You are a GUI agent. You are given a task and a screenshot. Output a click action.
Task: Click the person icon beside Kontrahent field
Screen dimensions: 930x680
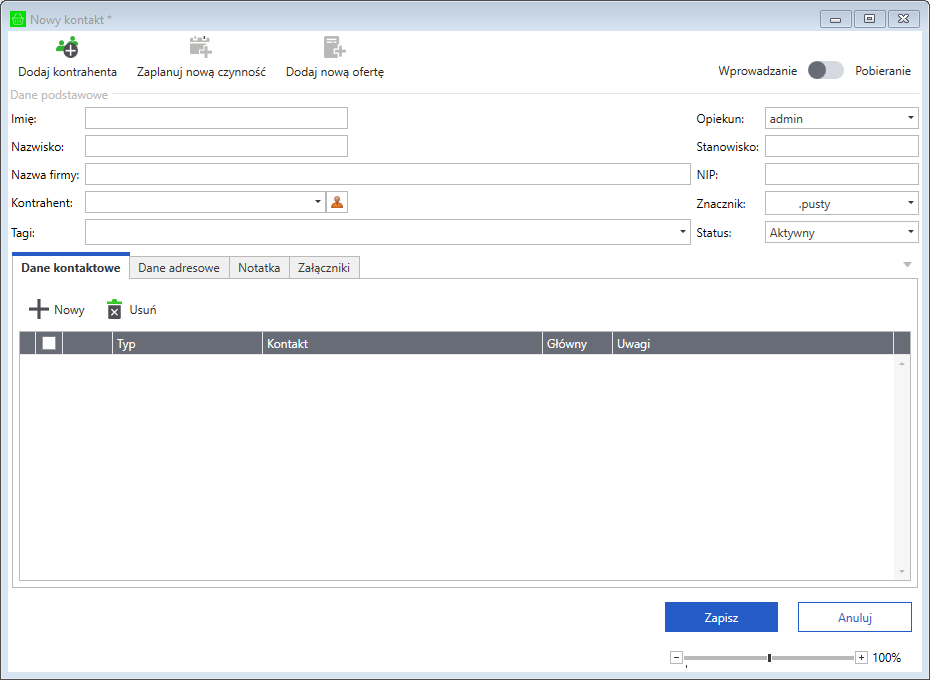click(337, 202)
